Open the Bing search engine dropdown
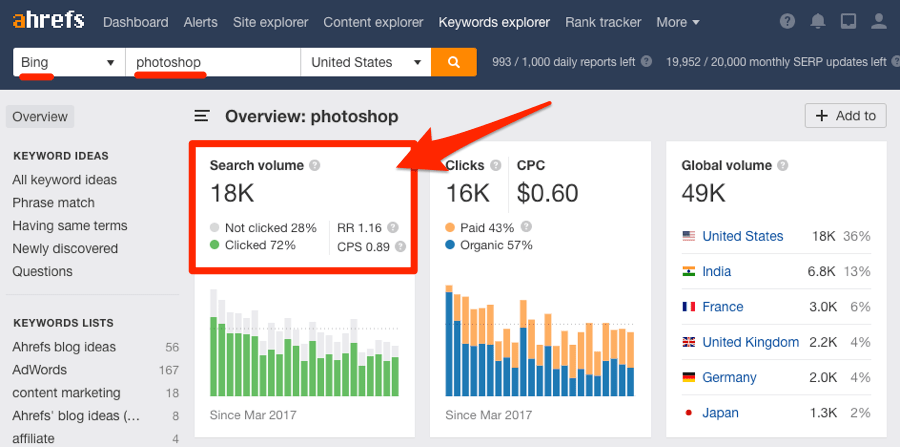This screenshot has width=900, height=447. pyautogui.click(x=69, y=62)
